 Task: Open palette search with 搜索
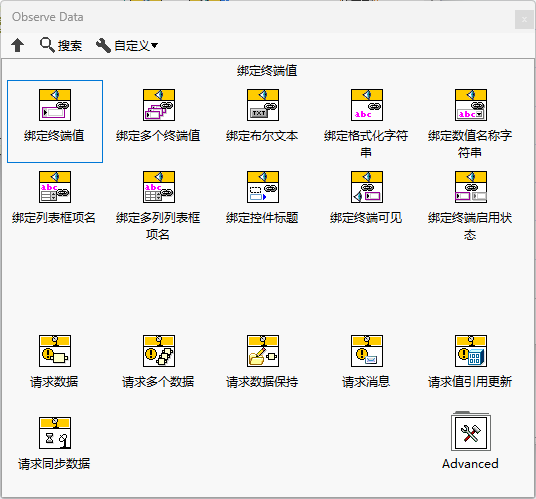tap(61, 45)
